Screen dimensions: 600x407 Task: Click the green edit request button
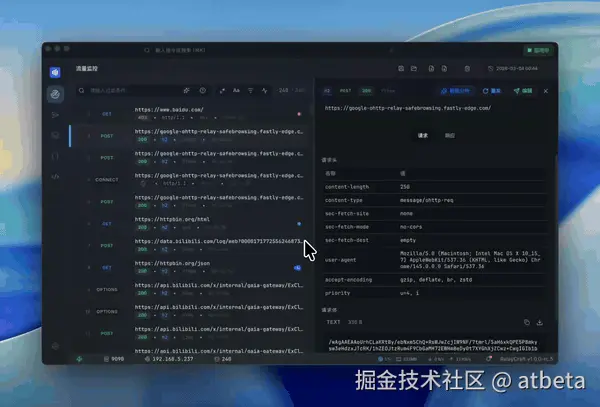[523, 91]
